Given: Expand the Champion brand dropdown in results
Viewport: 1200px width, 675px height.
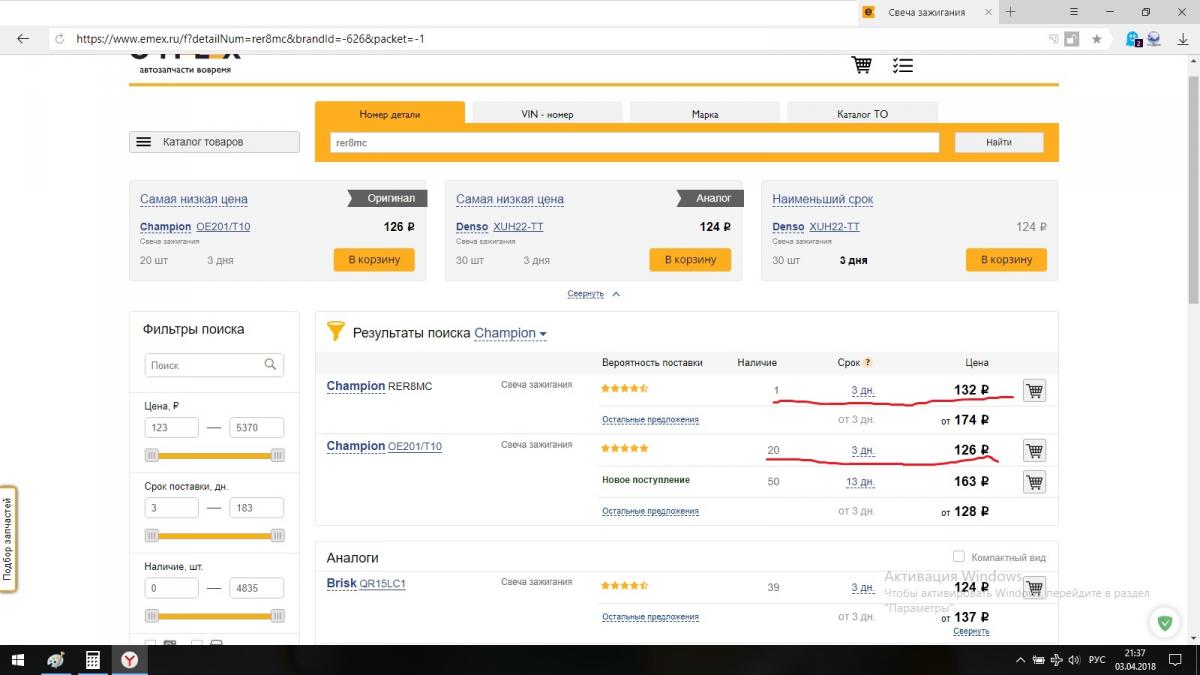Looking at the screenshot, I should pyautogui.click(x=511, y=333).
